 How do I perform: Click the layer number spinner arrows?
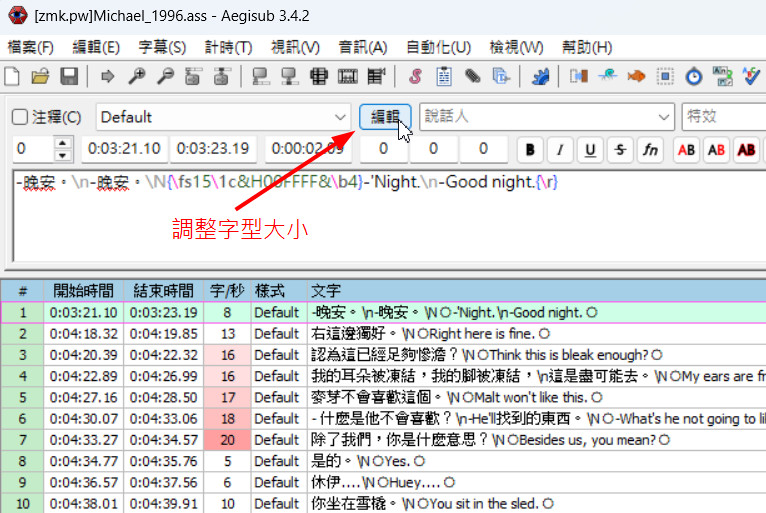(63, 149)
